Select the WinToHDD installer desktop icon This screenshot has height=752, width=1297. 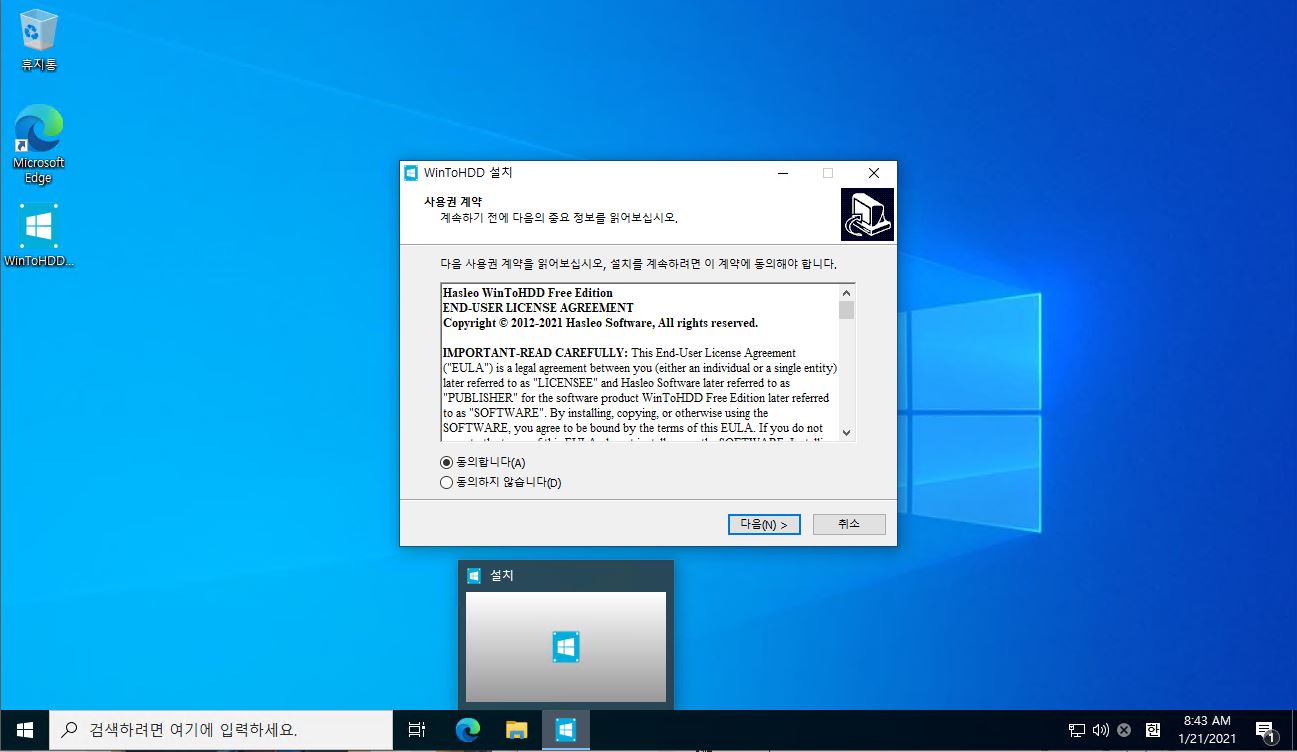pos(39,236)
